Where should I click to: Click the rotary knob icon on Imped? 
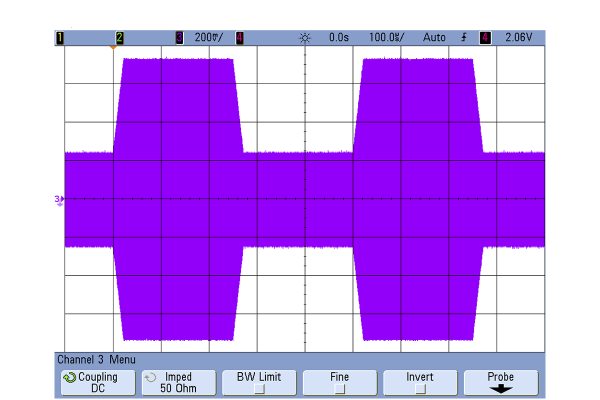point(150,377)
